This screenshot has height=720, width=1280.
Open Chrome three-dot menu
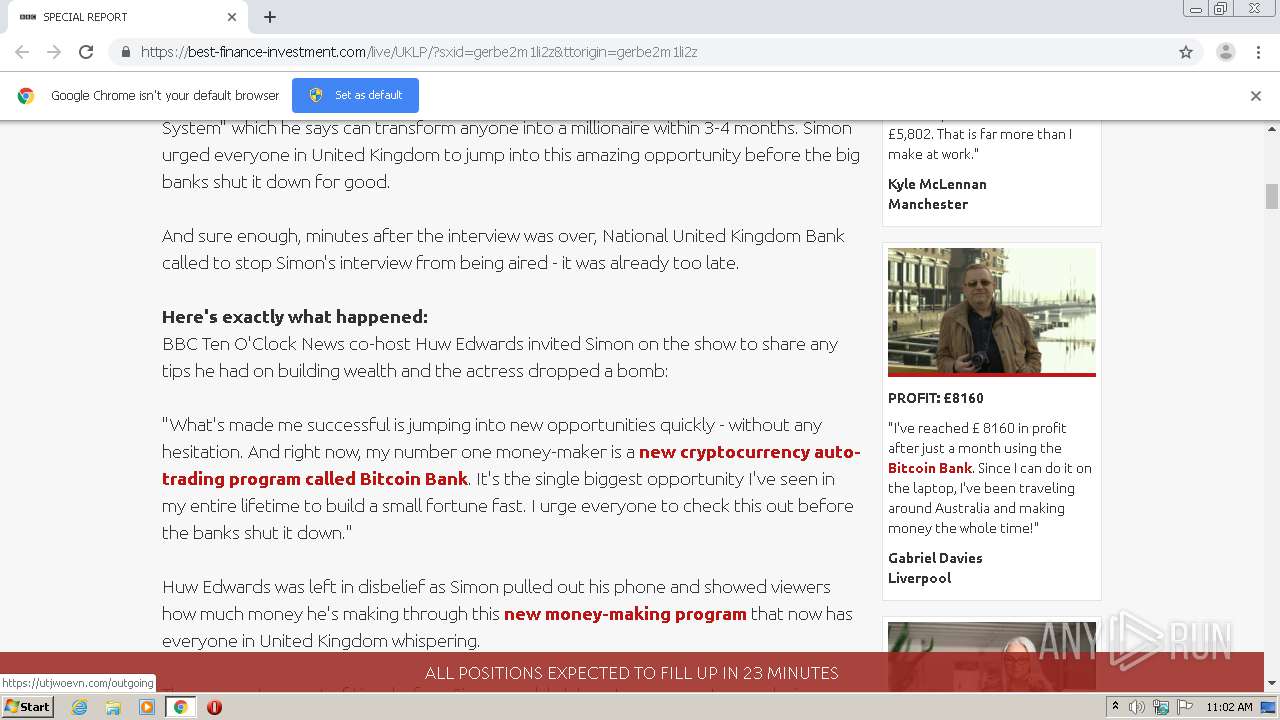(x=1258, y=52)
